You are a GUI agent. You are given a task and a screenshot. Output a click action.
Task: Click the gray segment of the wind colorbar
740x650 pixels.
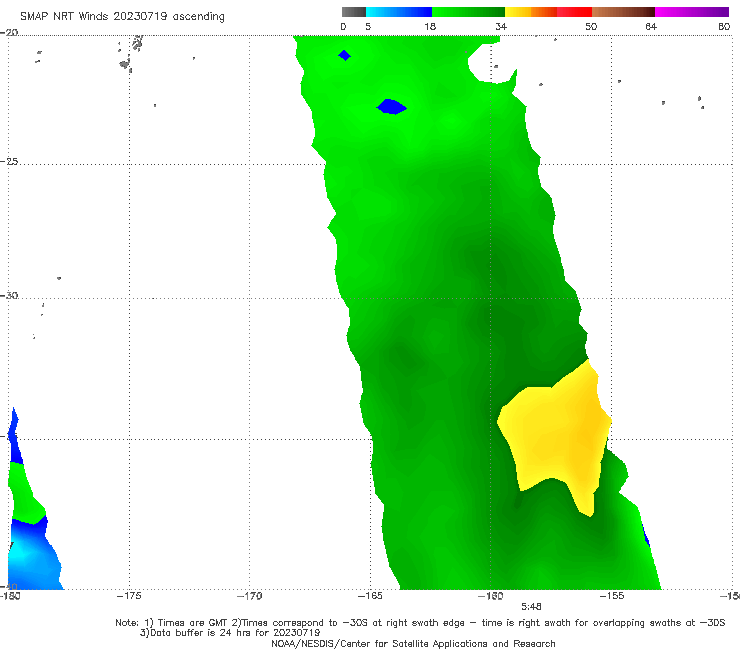click(354, 12)
